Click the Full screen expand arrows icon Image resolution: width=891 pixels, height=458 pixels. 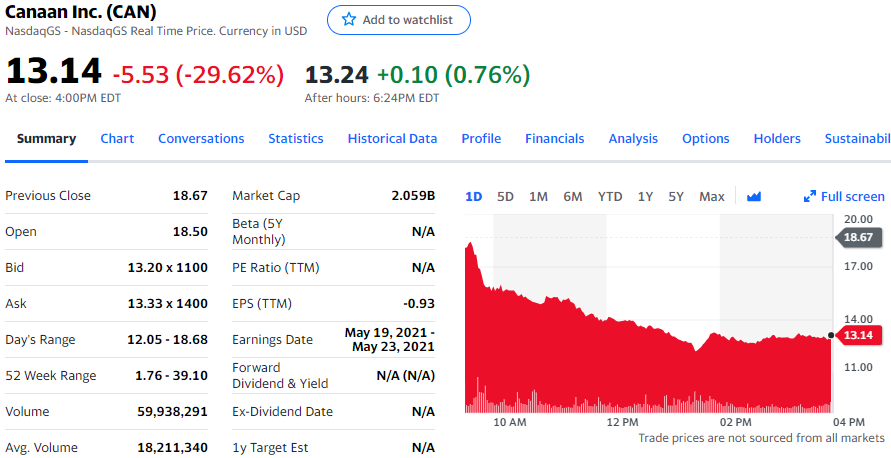tap(810, 196)
